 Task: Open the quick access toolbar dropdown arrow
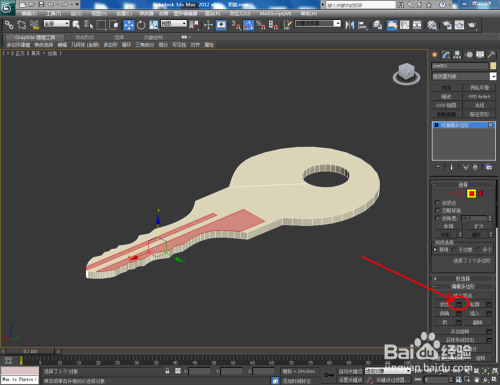coord(77,4)
